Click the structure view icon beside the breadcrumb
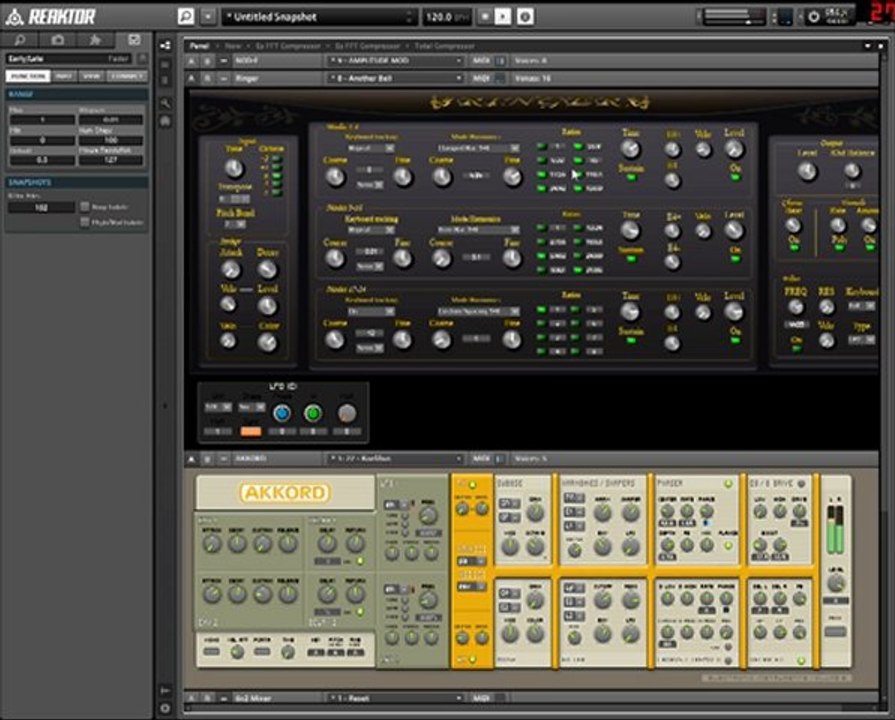895x720 pixels. (x=165, y=46)
